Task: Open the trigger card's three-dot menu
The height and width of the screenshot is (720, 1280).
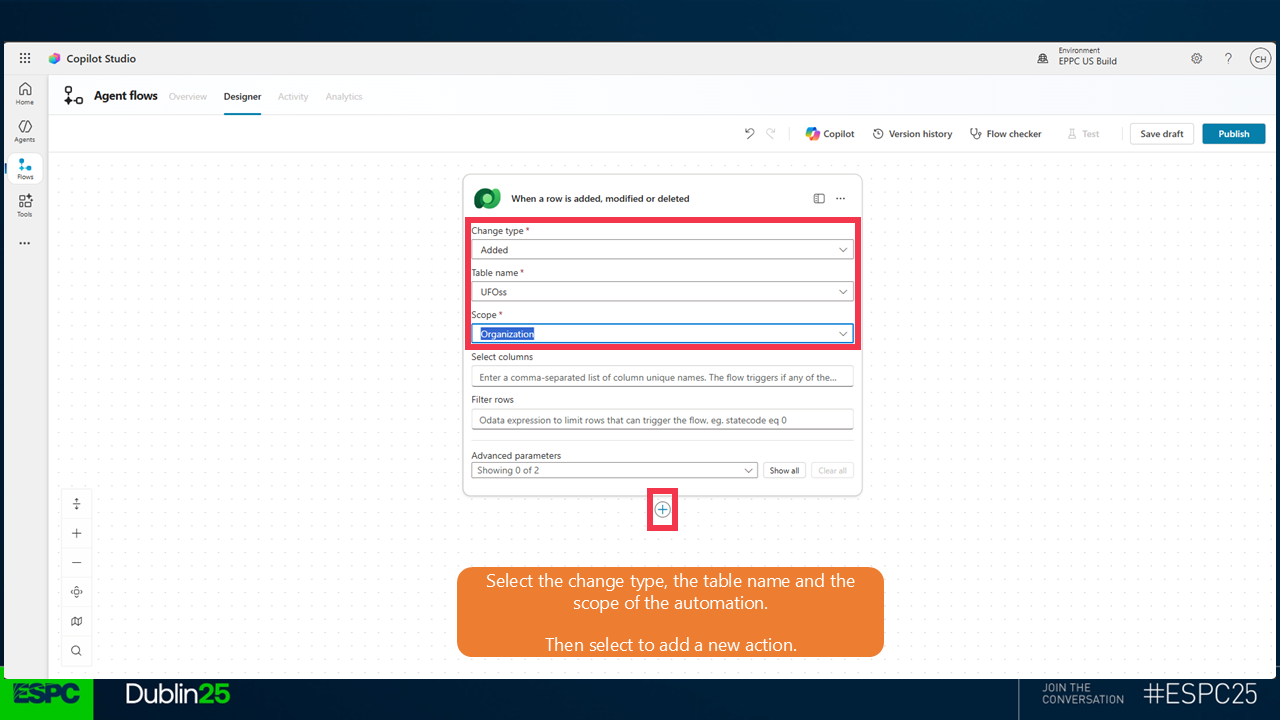Action: pyautogui.click(x=841, y=199)
